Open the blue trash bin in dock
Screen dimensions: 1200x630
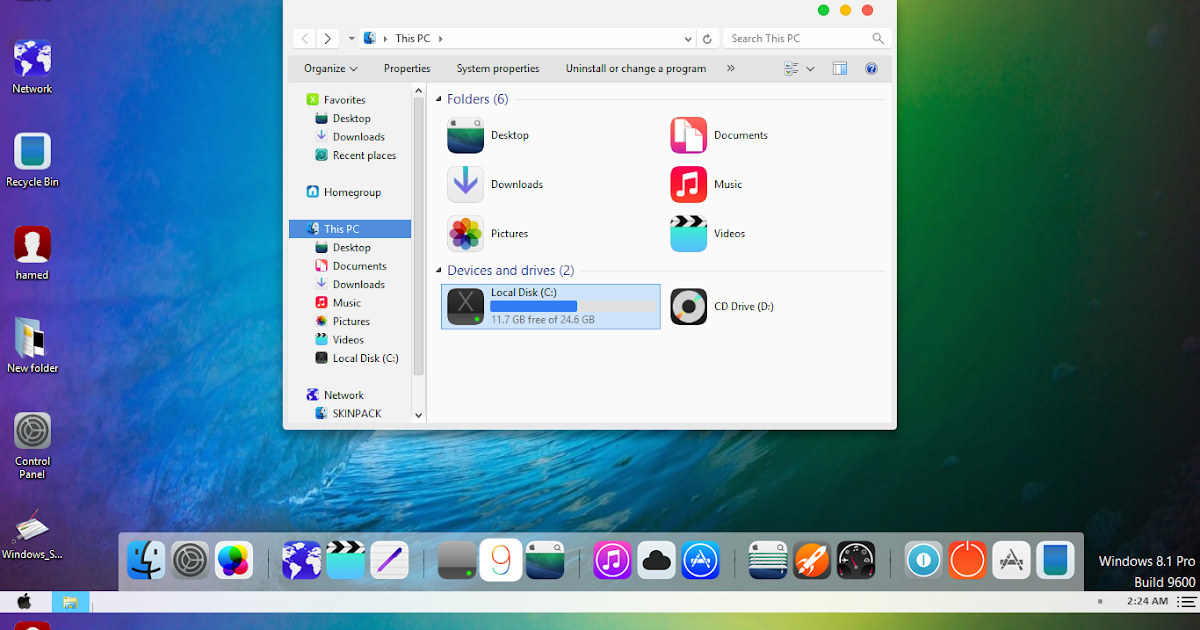[1055, 560]
